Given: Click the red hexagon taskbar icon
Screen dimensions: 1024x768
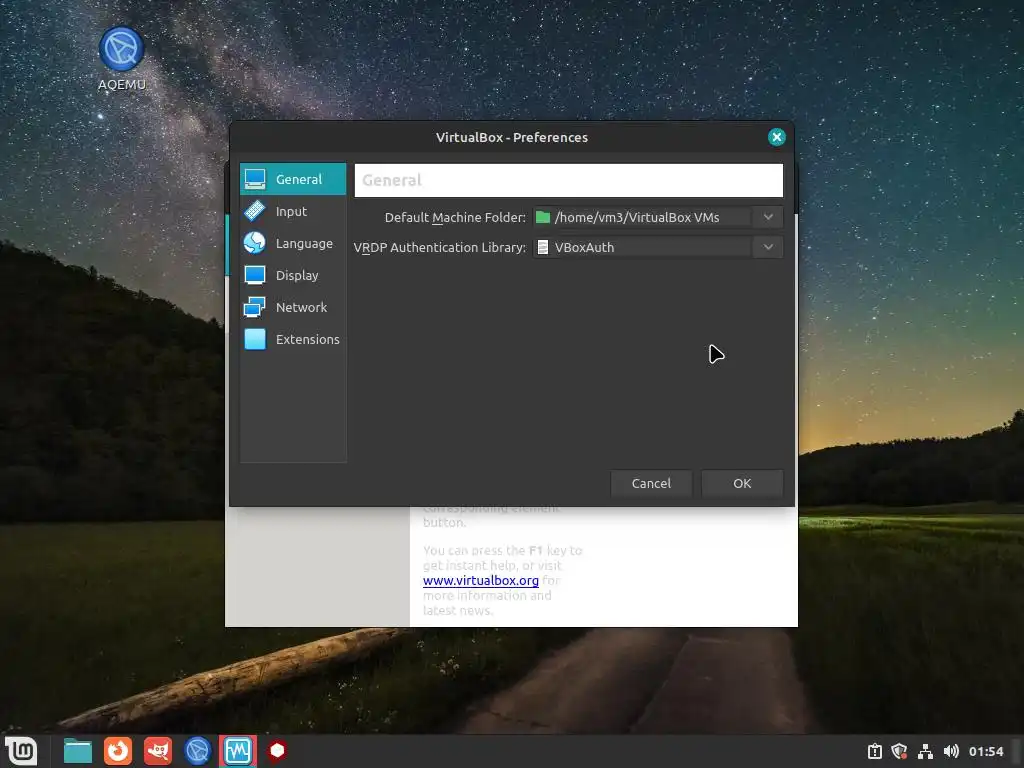Looking at the screenshot, I should (278, 751).
